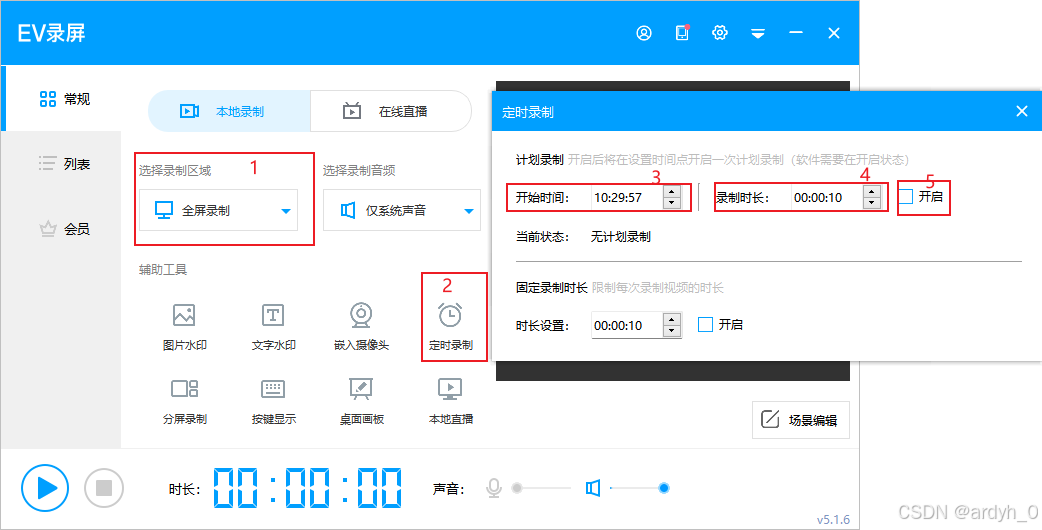Screen dimensions: 1042x530
Task: Close the 定时录制 dialog
Action: (1022, 112)
